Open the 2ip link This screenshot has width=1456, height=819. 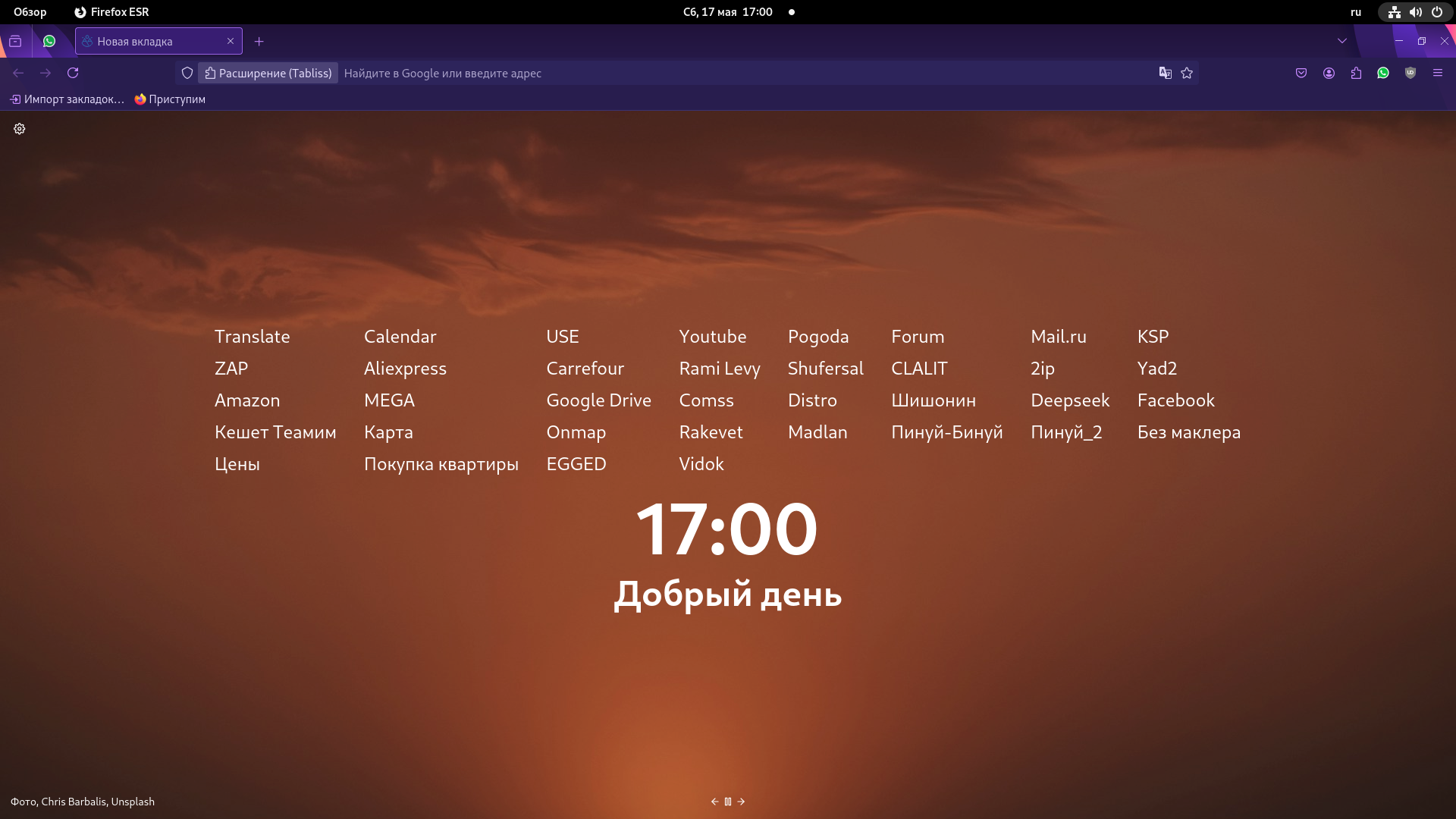coord(1043,369)
